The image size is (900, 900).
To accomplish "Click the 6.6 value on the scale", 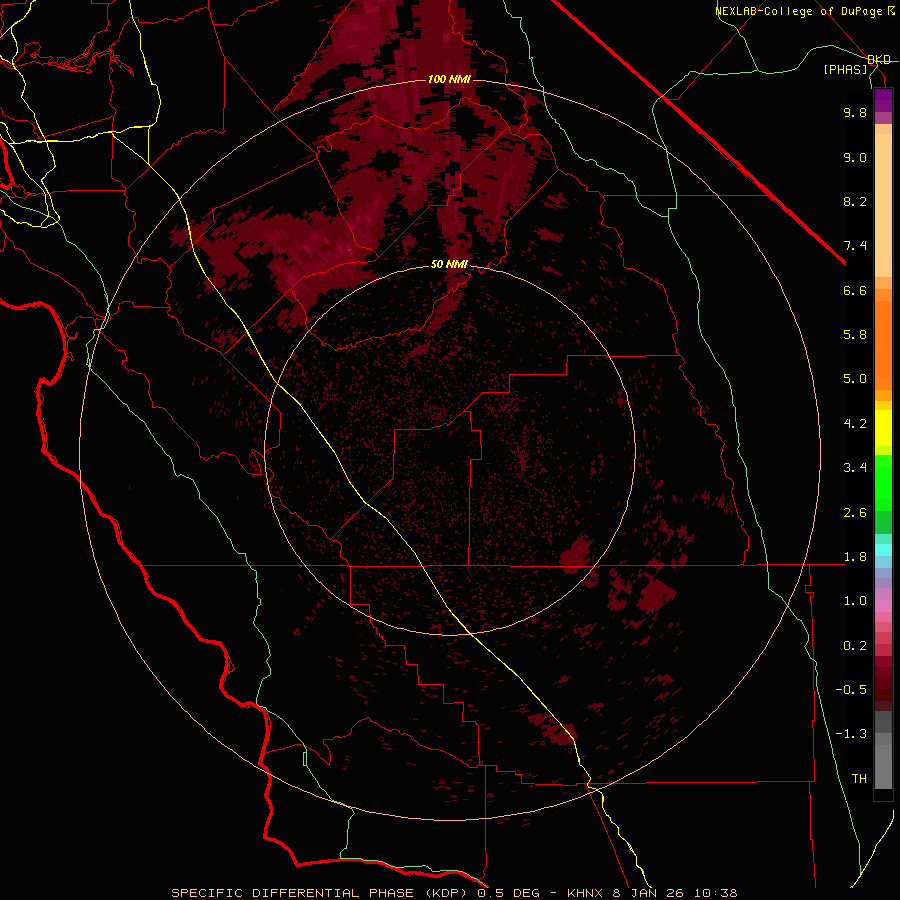I will click(855, 290).
